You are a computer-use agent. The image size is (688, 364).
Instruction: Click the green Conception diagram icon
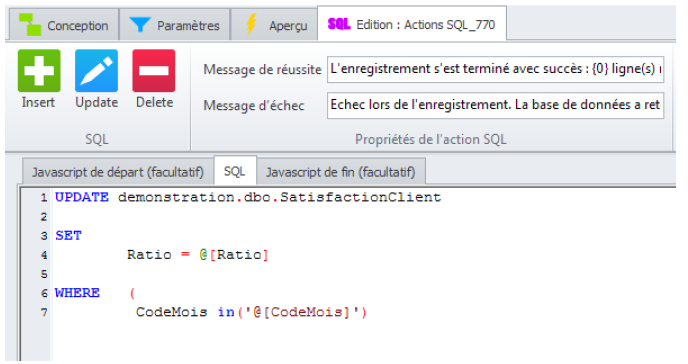pos(30,25)
